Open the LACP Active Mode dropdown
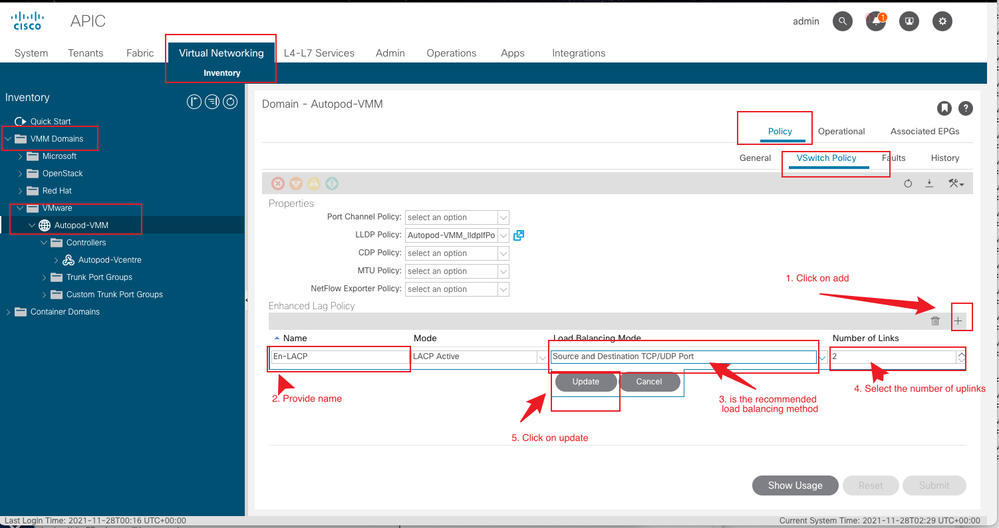Image resolution: width=999 pixels, height=528 pixels. (542, 357)
